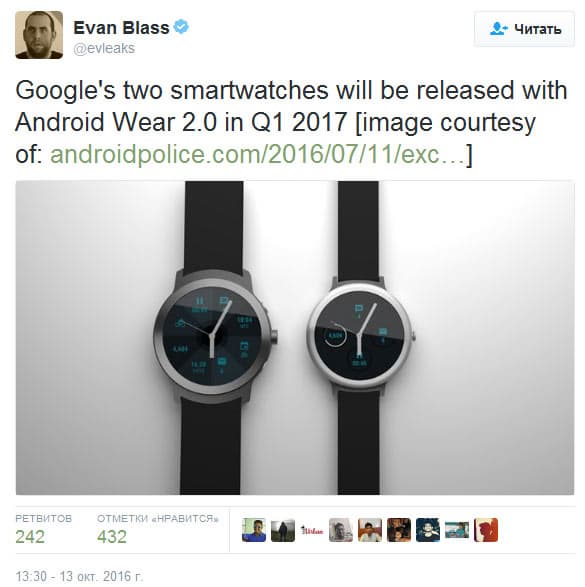Open the smartwatches photo
The height and width of the screenshot is (587, 585).
(x=295, y=338)
